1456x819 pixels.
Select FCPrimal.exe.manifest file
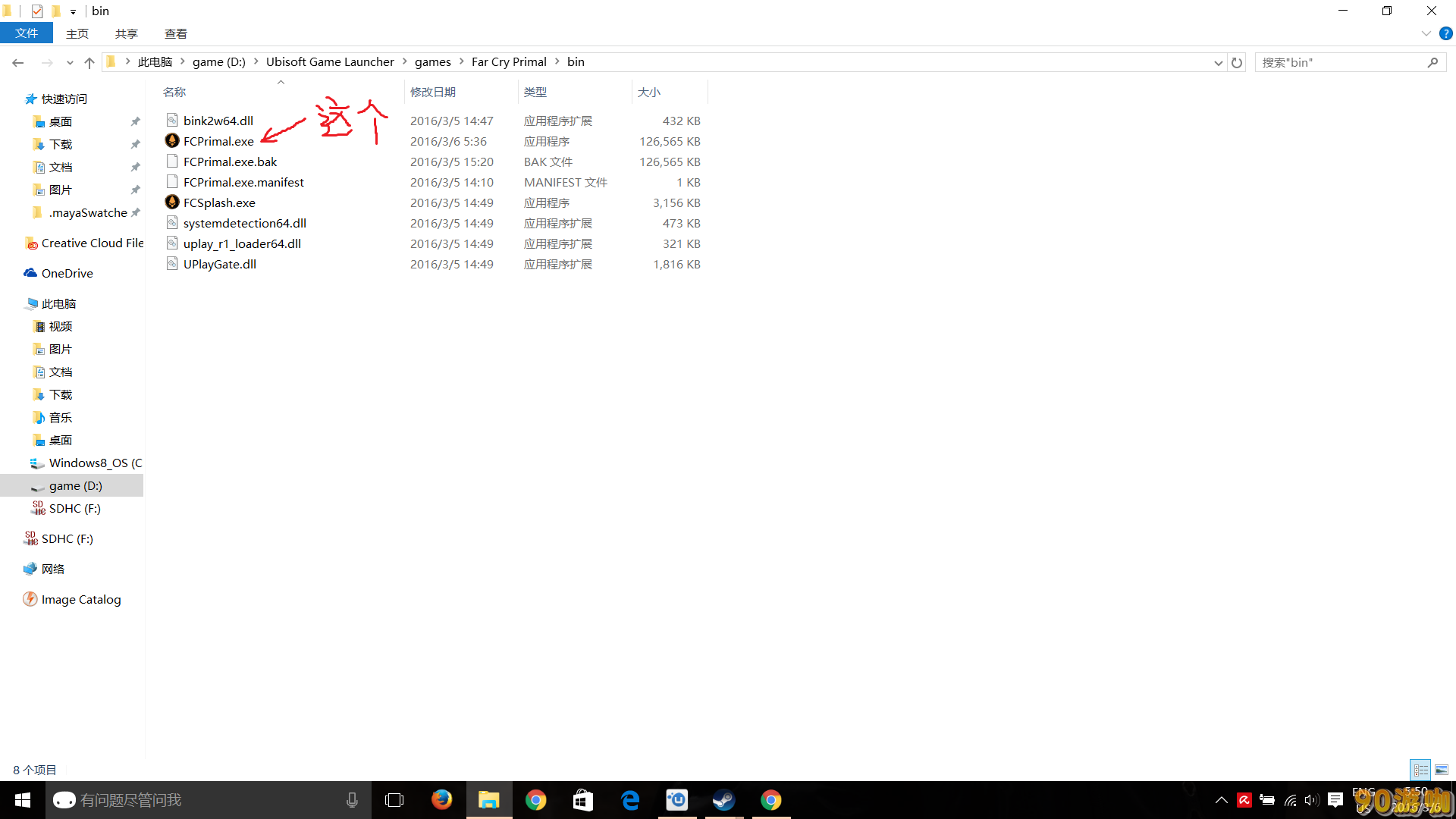tap(243, 182)
